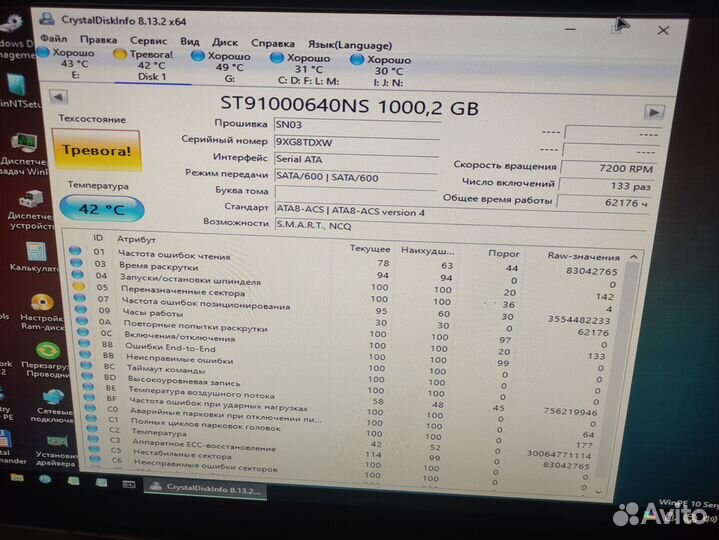Viewport: 719px width, 540px height.
Task: Click the 42 °C temperature button
Action: (x=102, y=209)
